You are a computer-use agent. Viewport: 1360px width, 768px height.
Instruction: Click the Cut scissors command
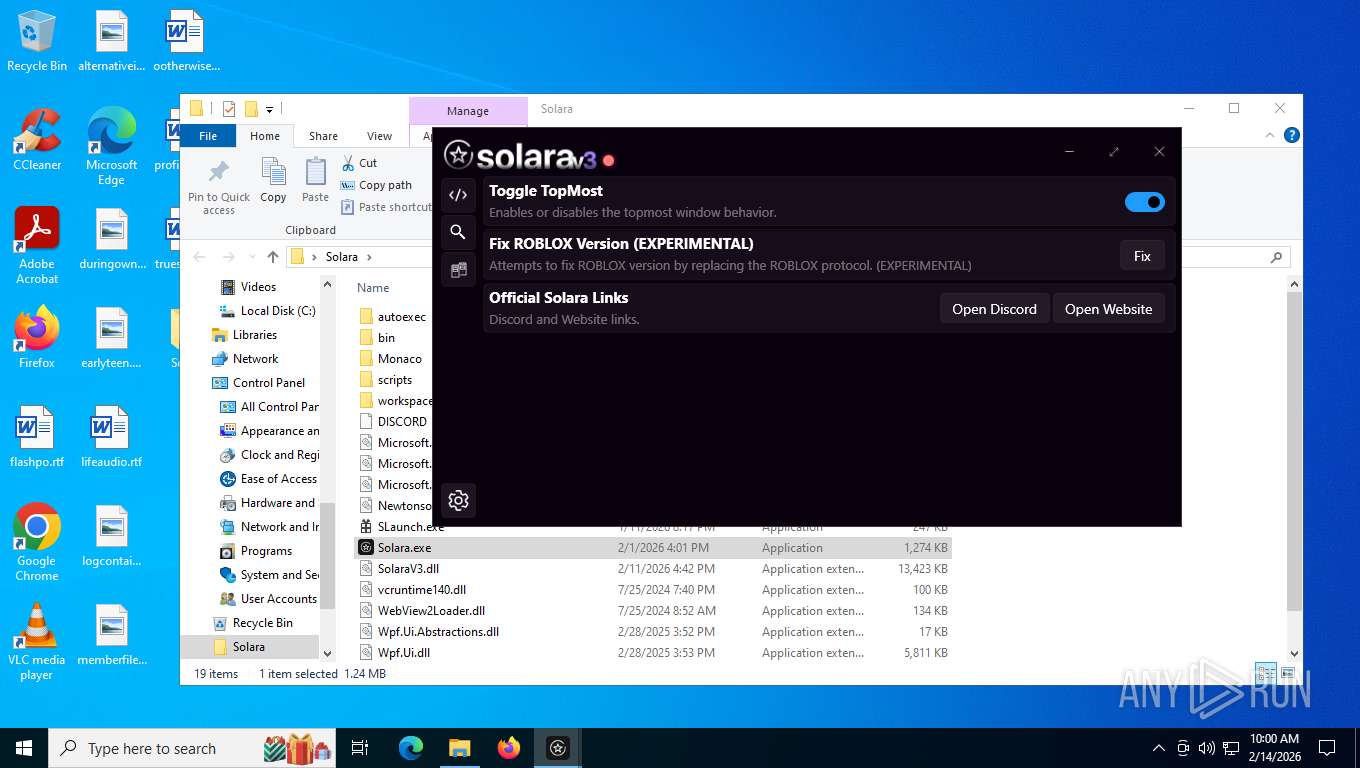pyautogui.click(x=359, y=163)
